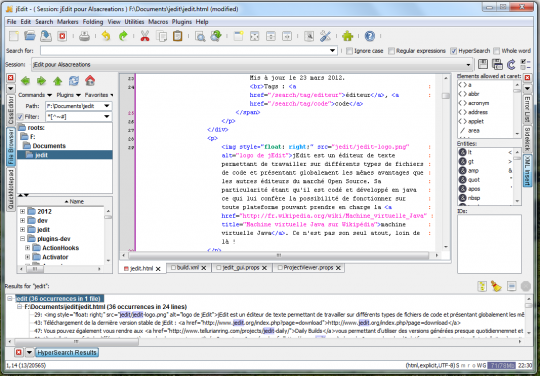Unsplit the edit pane icon

pos(255,36)
